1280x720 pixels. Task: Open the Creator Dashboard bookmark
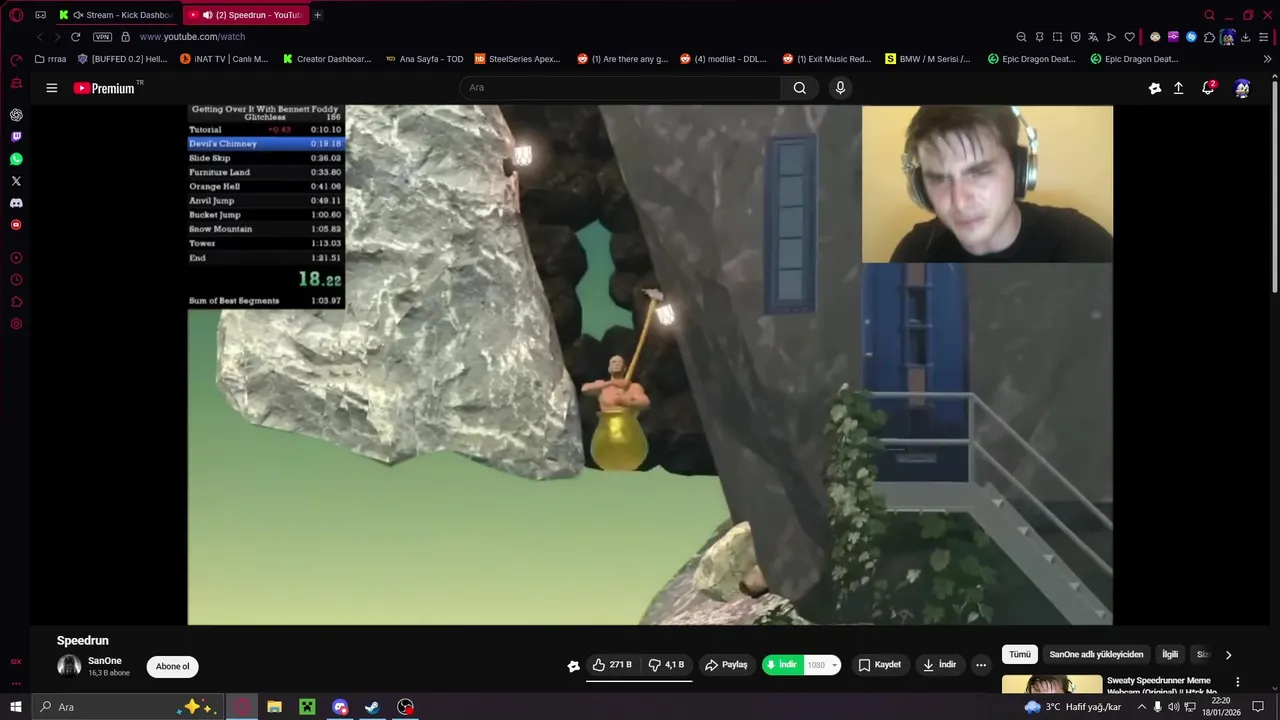coord(326,59)
